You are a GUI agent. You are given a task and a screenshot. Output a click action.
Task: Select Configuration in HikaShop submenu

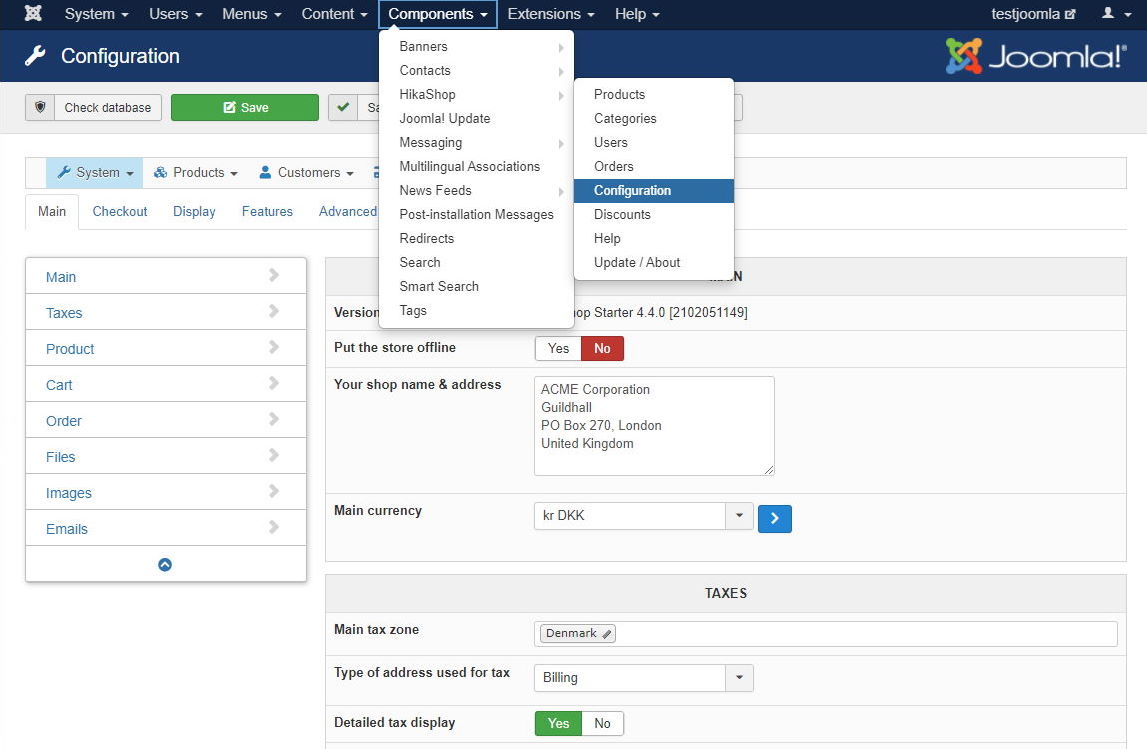(x=654, y=191)
